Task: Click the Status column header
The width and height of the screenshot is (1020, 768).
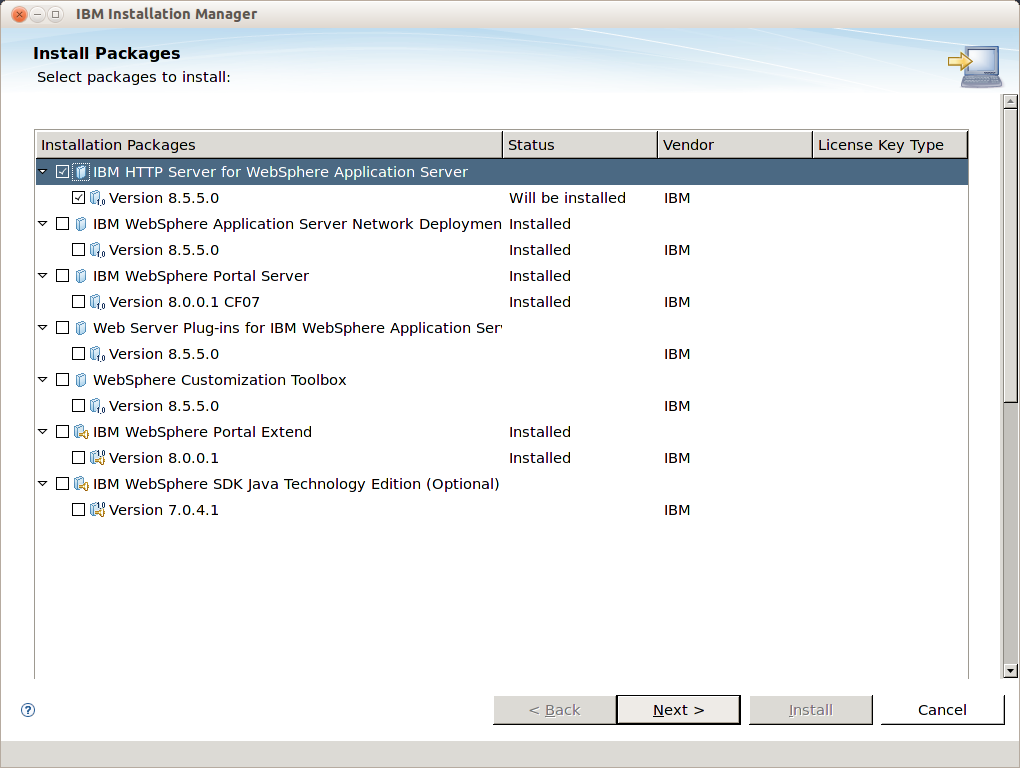Action: pos(580,144)
